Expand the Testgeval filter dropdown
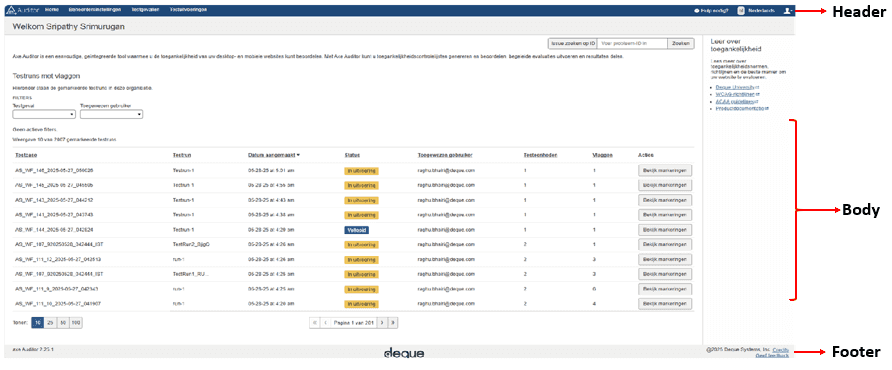Screen dimensions: 892x370 coord(44,114)
